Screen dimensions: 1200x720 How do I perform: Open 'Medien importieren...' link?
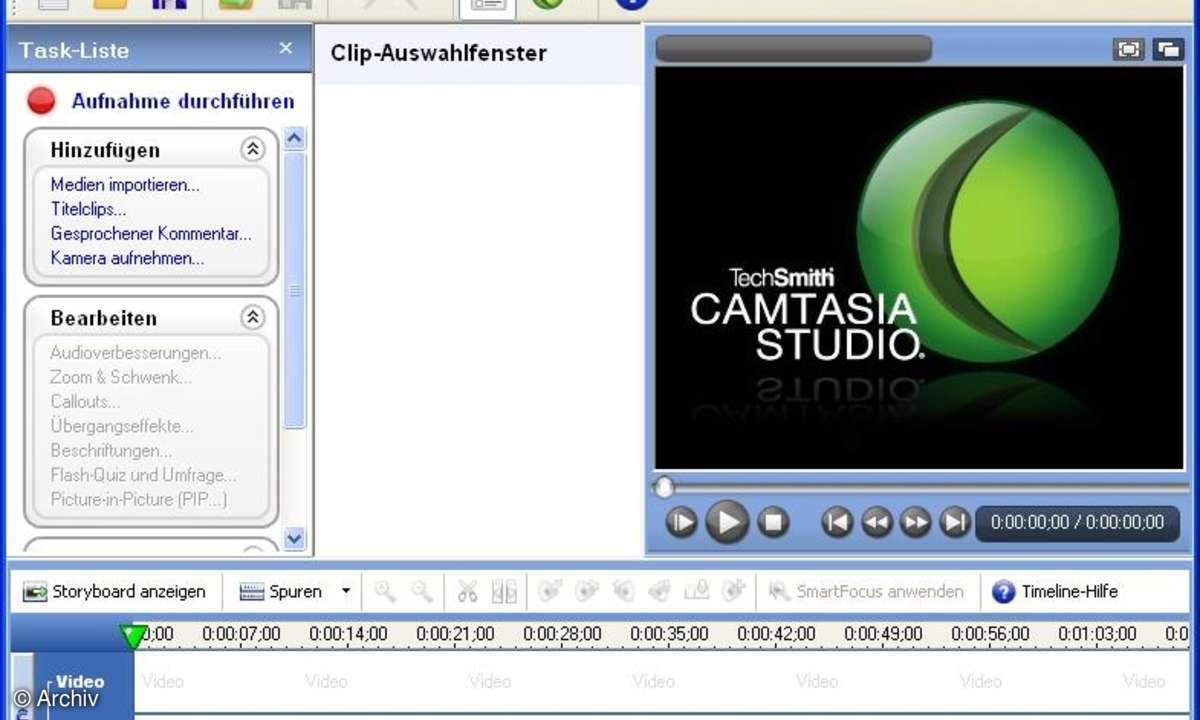pos(125,185)
